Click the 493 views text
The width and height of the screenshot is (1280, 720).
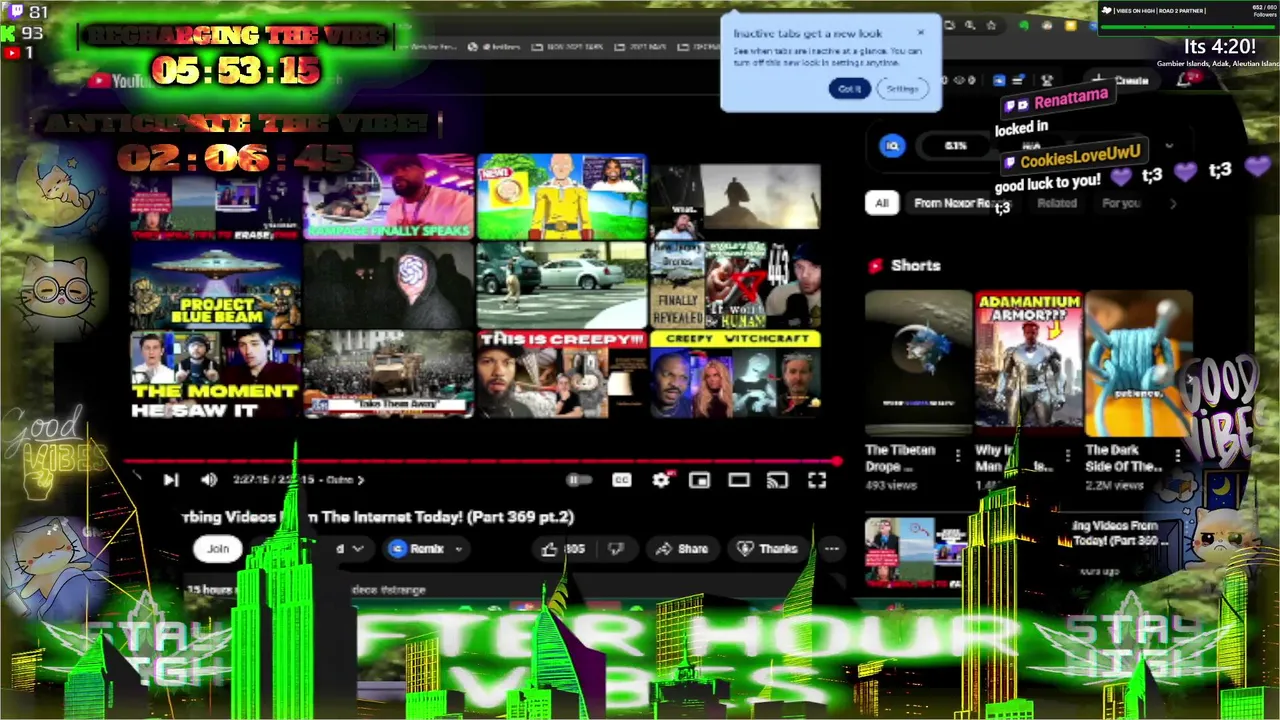(891, 485)
